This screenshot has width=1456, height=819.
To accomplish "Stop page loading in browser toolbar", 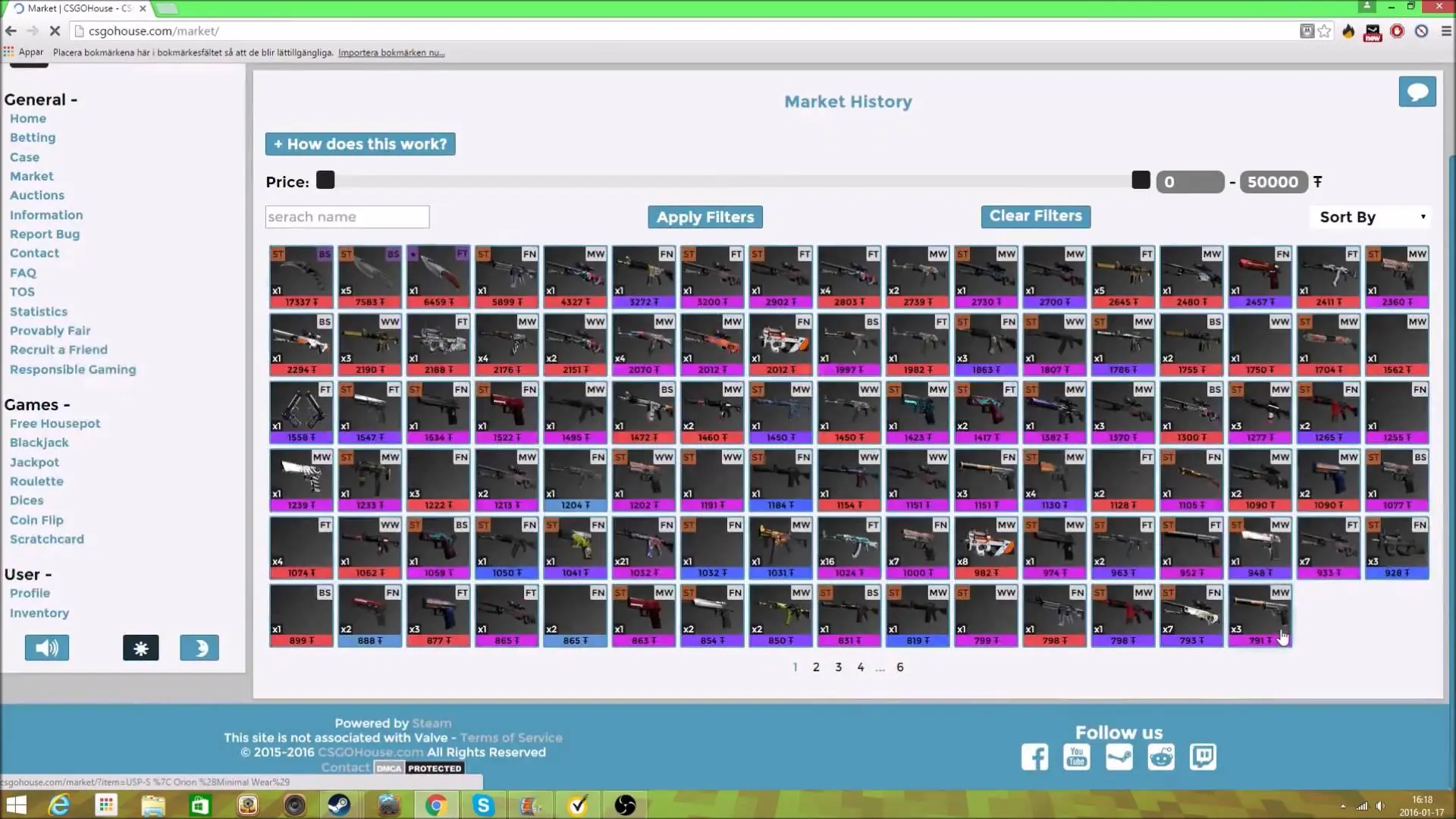I will [x=55, y=31].
